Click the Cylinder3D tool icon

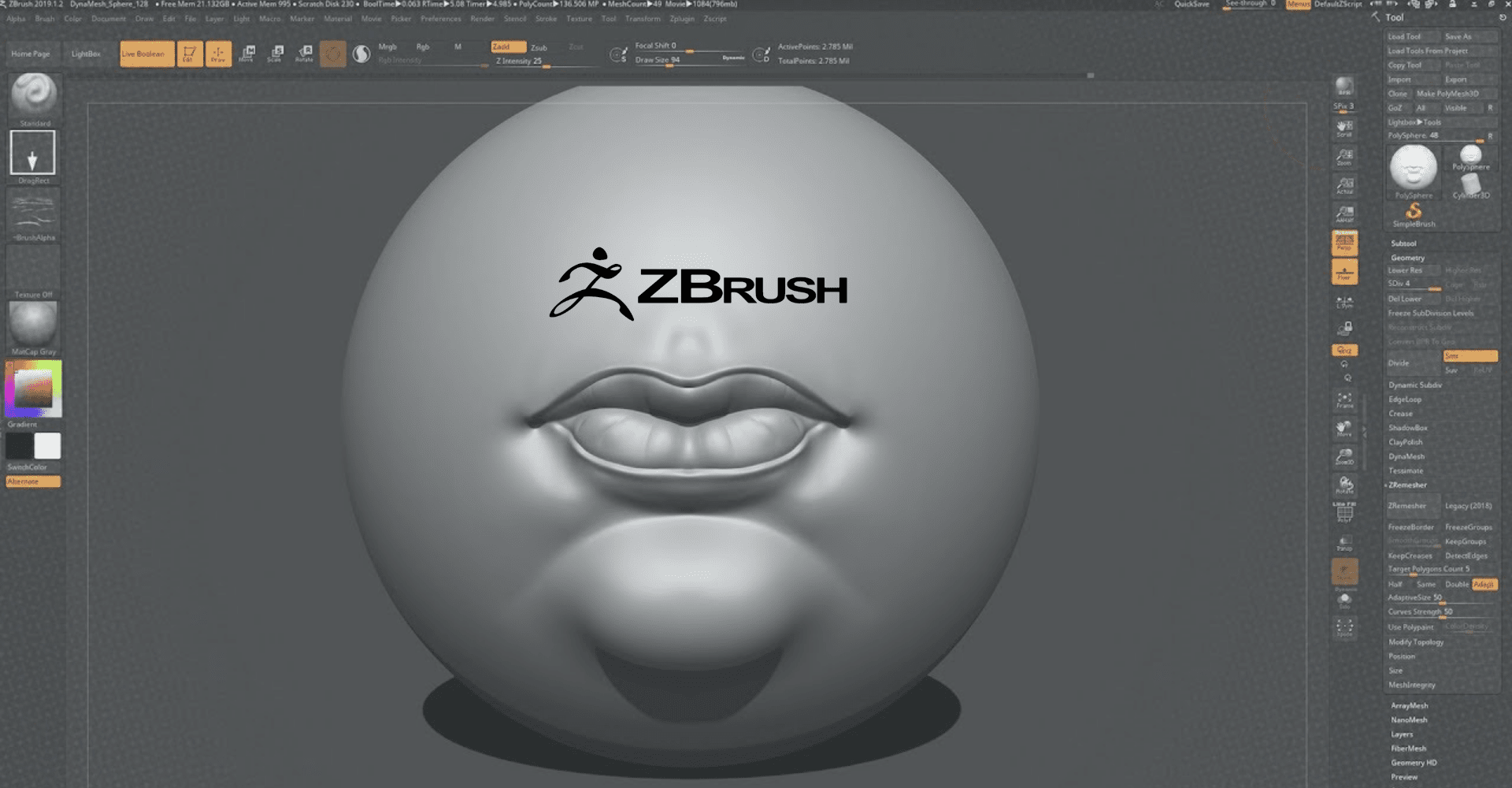coord(1470,185)
